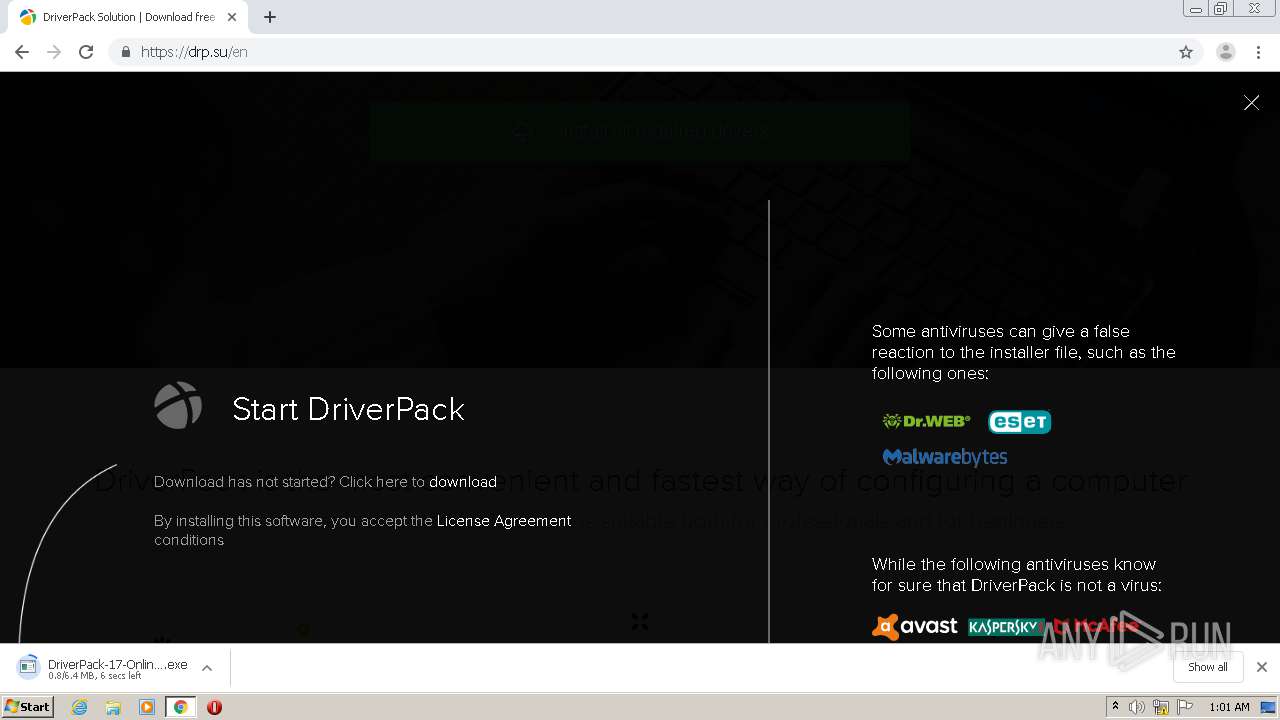The width and height of the screenshot is (1280, 720).
Task: Close the DriverPack overlay with the X
Action: tap(1251, 103)
